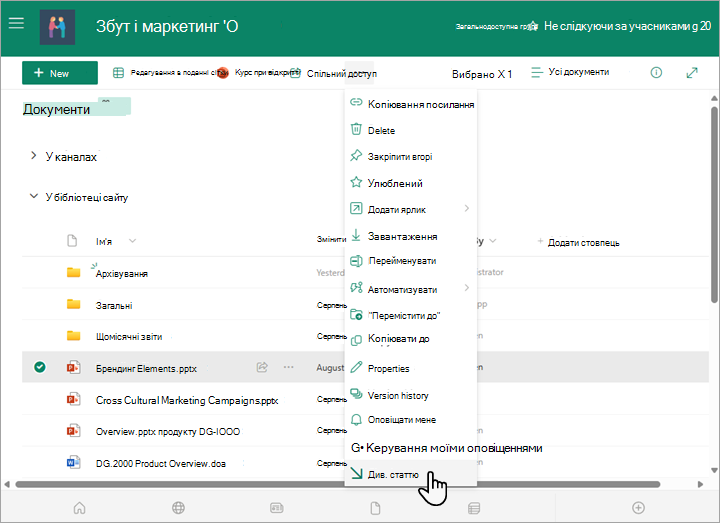Open Edit in grid view (Редагування в поданні)
The width and height of the screenshot is (720, 523).
(x=168, y=73)
